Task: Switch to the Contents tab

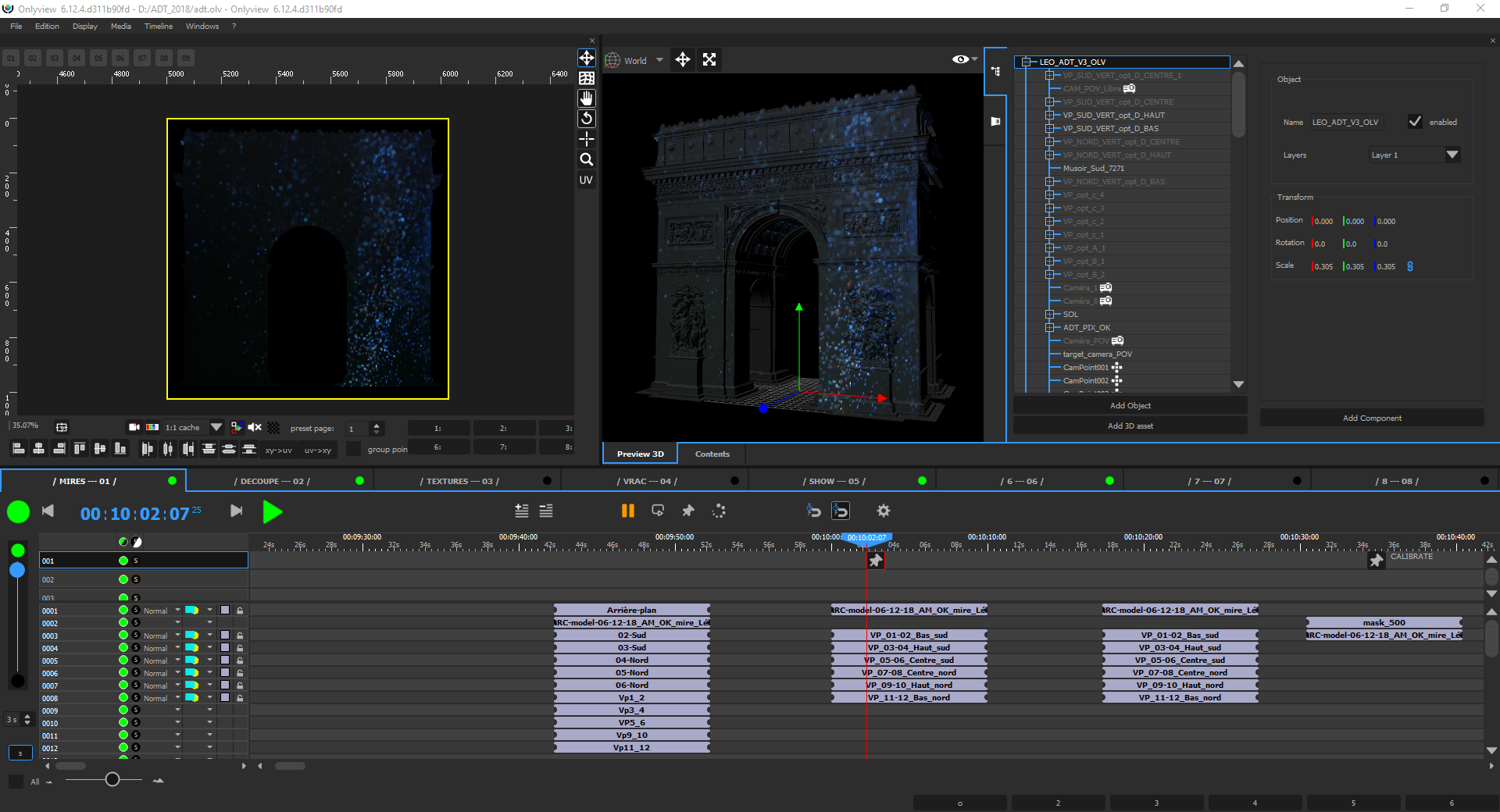Action: [x=712, y=454]
